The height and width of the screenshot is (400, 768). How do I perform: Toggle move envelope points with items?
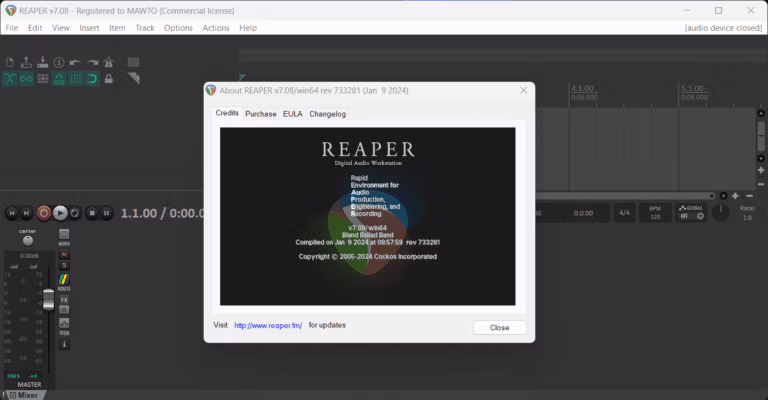click(59, 79)
